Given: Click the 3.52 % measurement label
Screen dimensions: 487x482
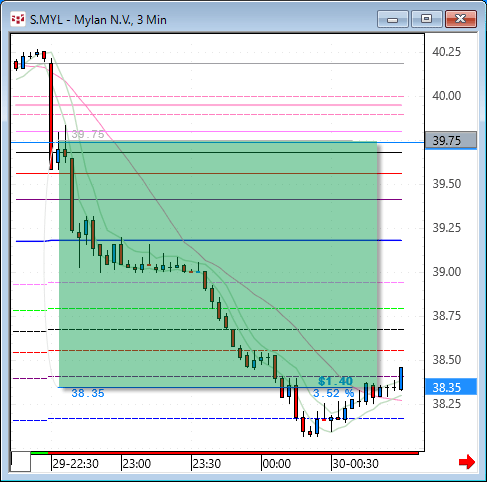Looking at the screenshot, I should [334, 393].
